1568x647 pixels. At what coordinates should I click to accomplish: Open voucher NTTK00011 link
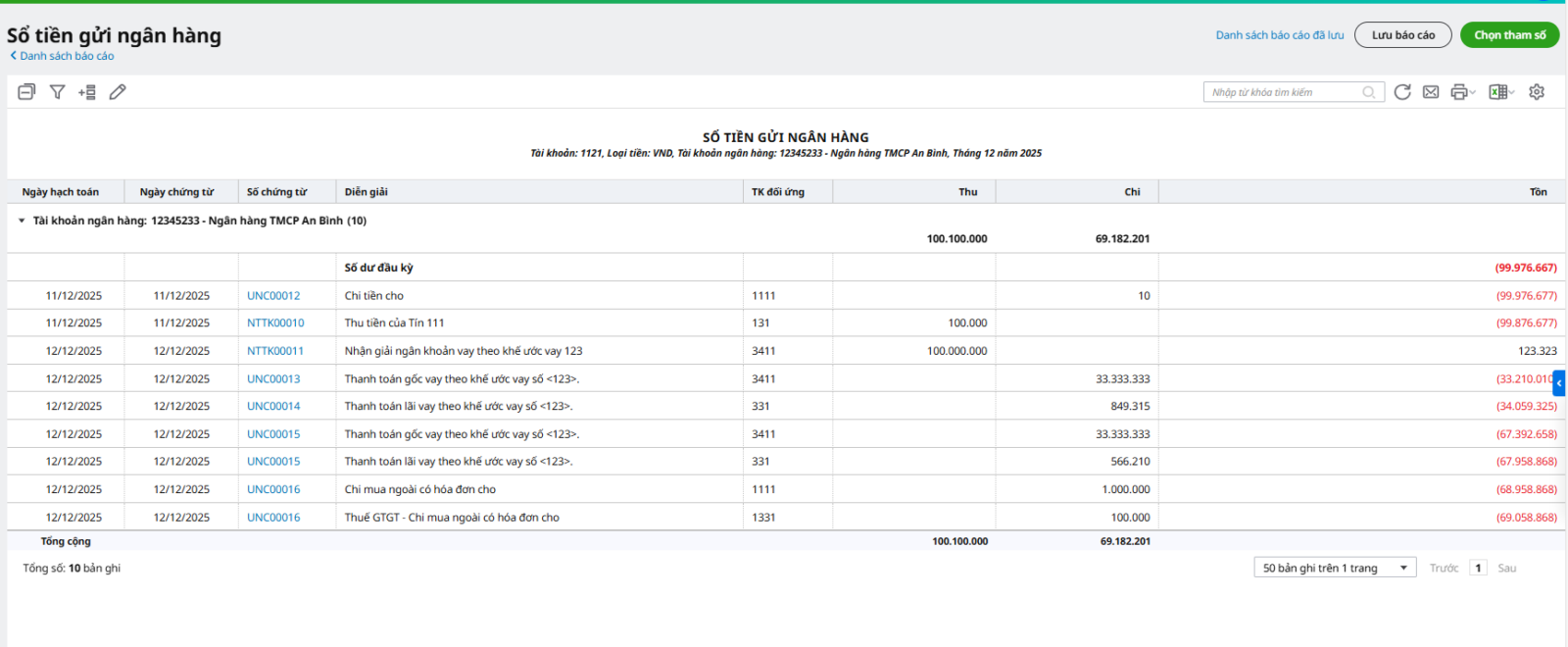(275, 351)
